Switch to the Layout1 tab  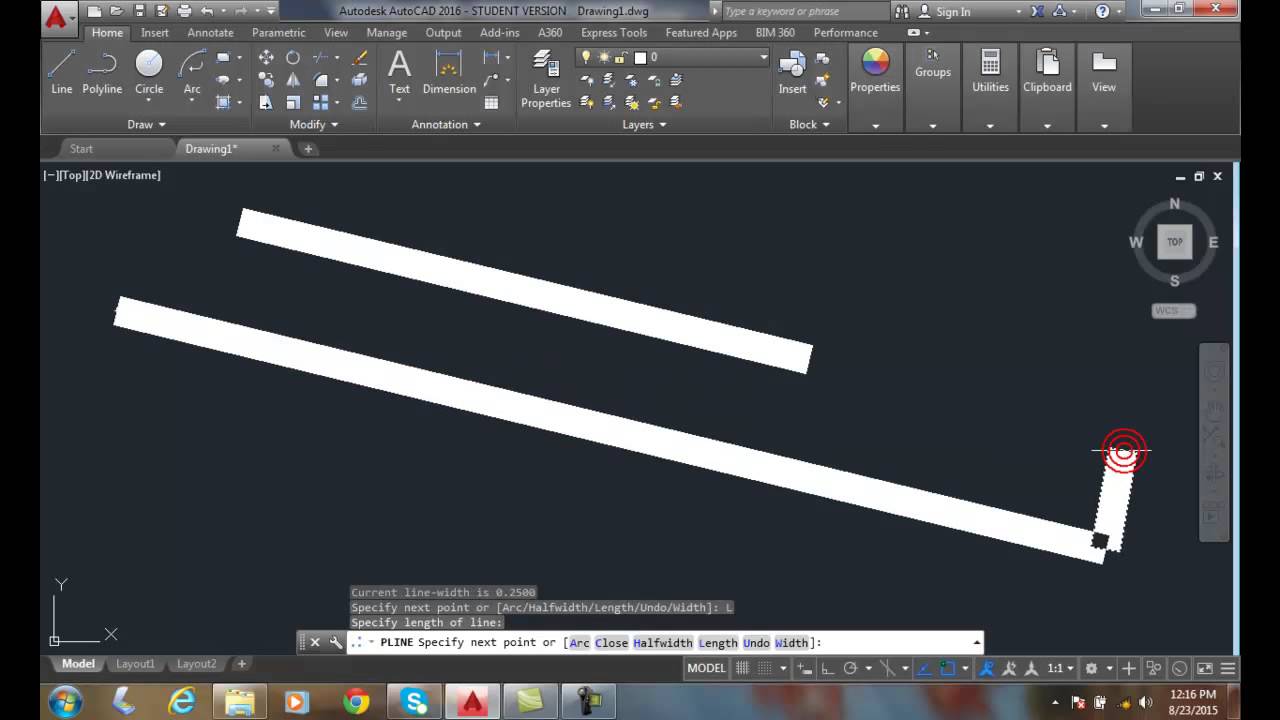[135, 664]
